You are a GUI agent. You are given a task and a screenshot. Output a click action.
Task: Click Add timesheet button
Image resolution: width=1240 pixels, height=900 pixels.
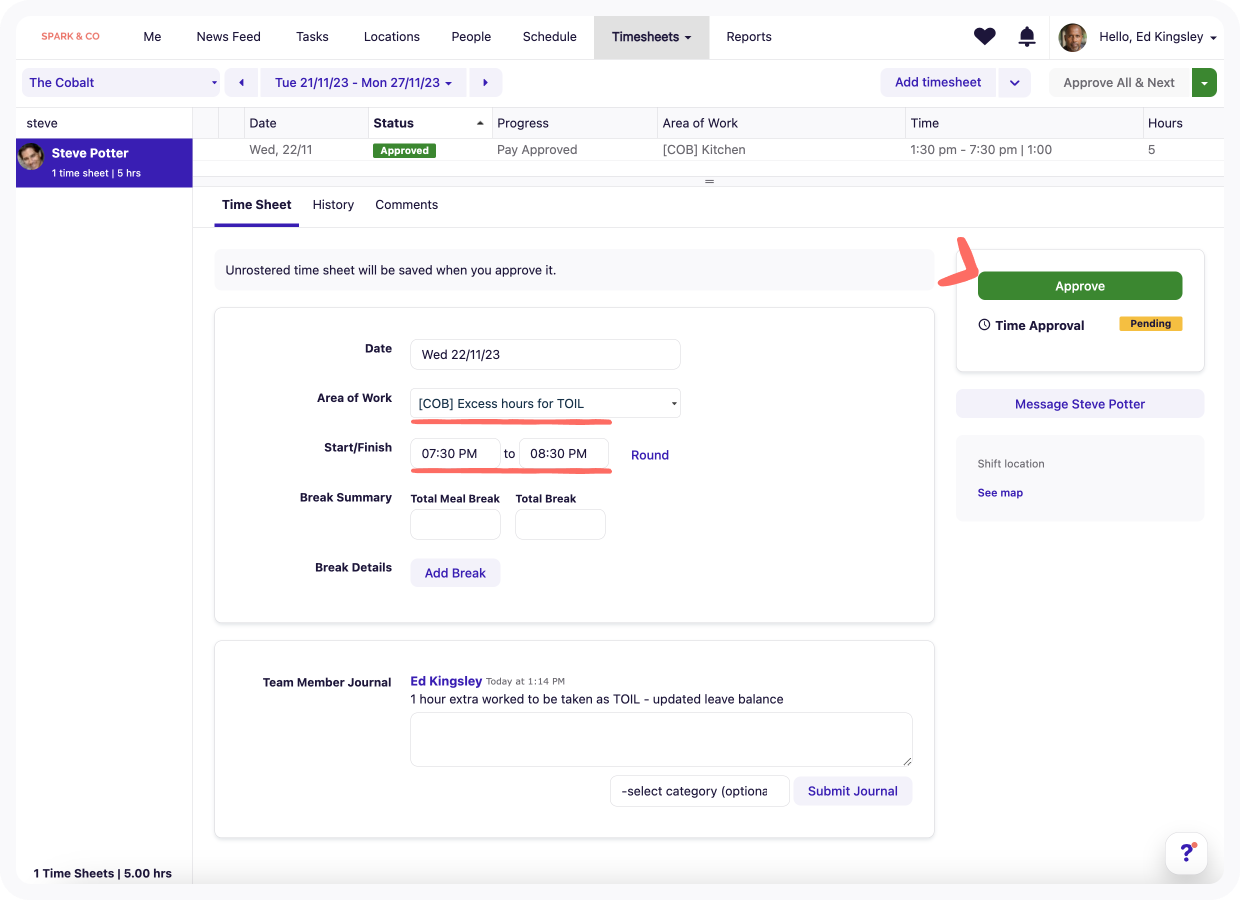[938, 83]
